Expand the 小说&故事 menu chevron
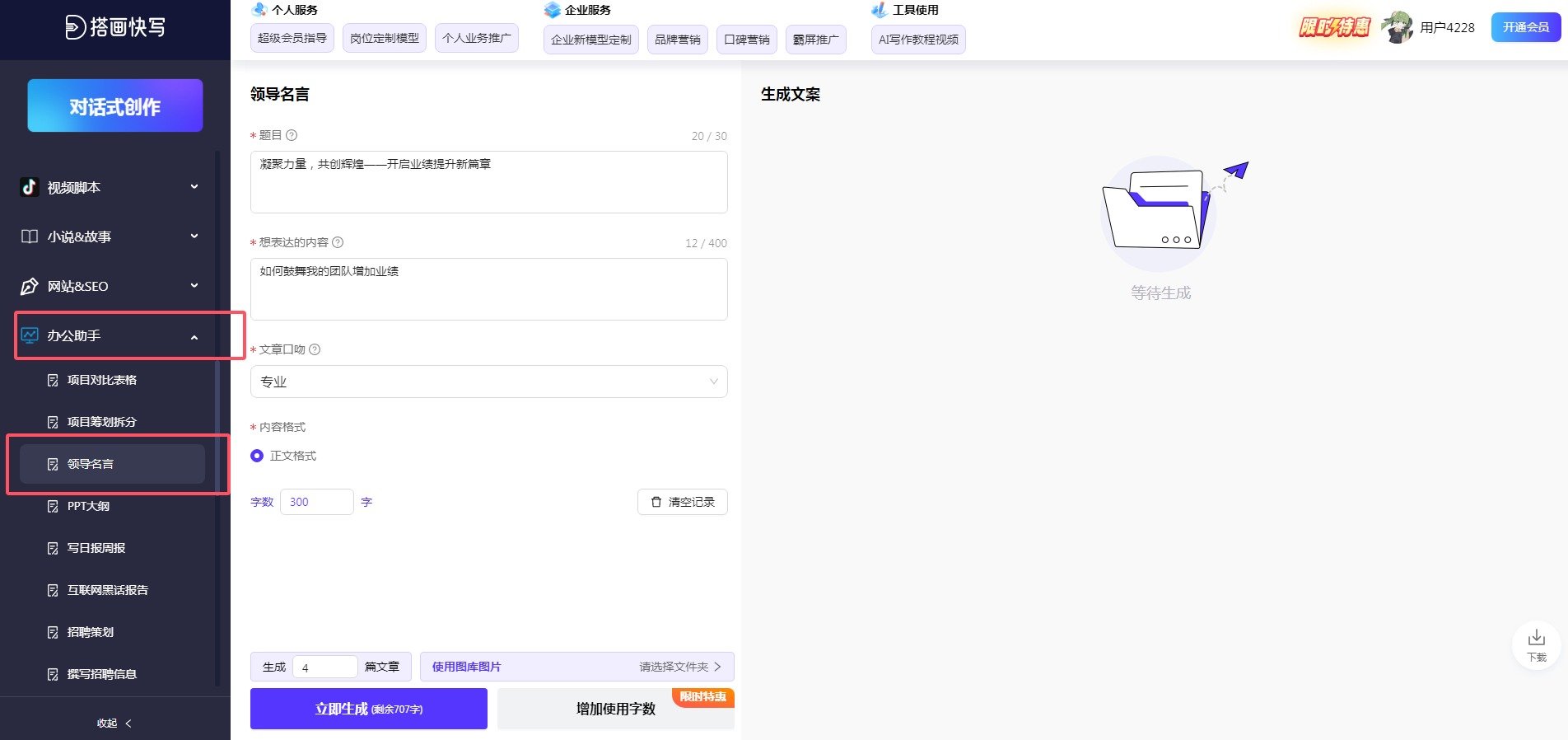Image resolution: width=1568 pixels, height=740 pixels. click(194, 237)
